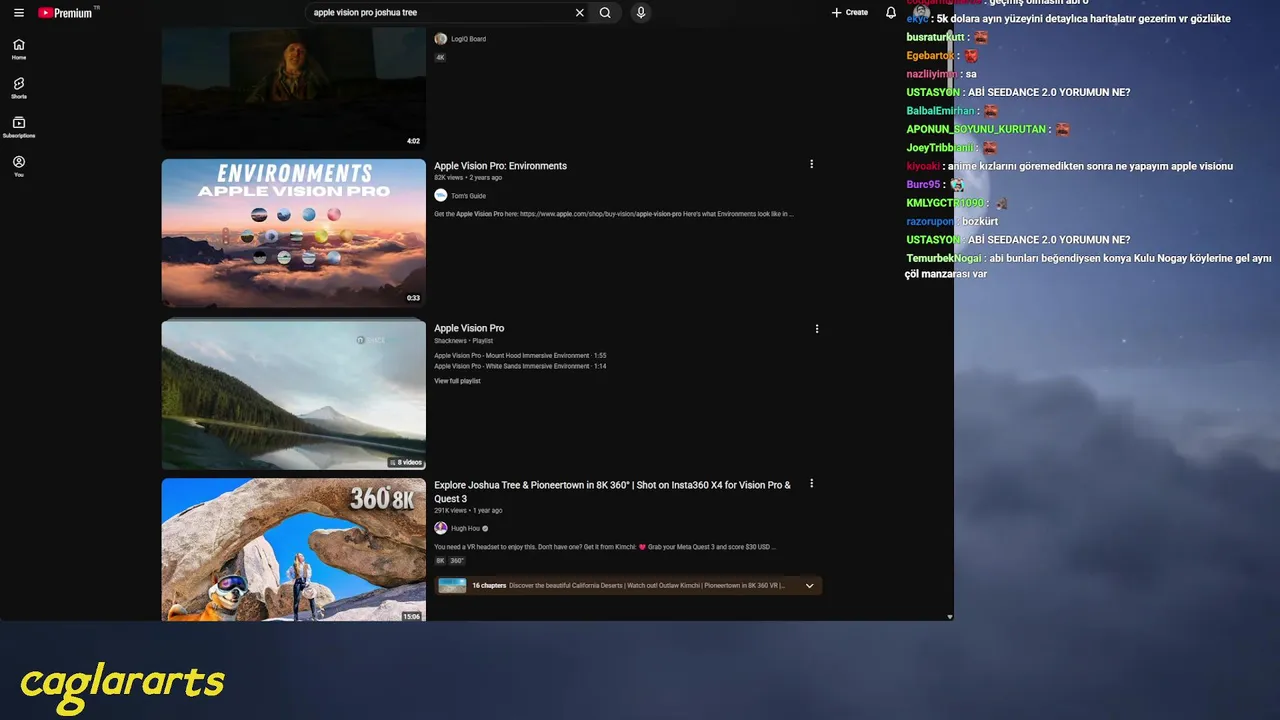1280x720 pixels.
Task: Click the Apple Vision Pro playlist title
Action: pyautogui.click(x=469, y=328)
